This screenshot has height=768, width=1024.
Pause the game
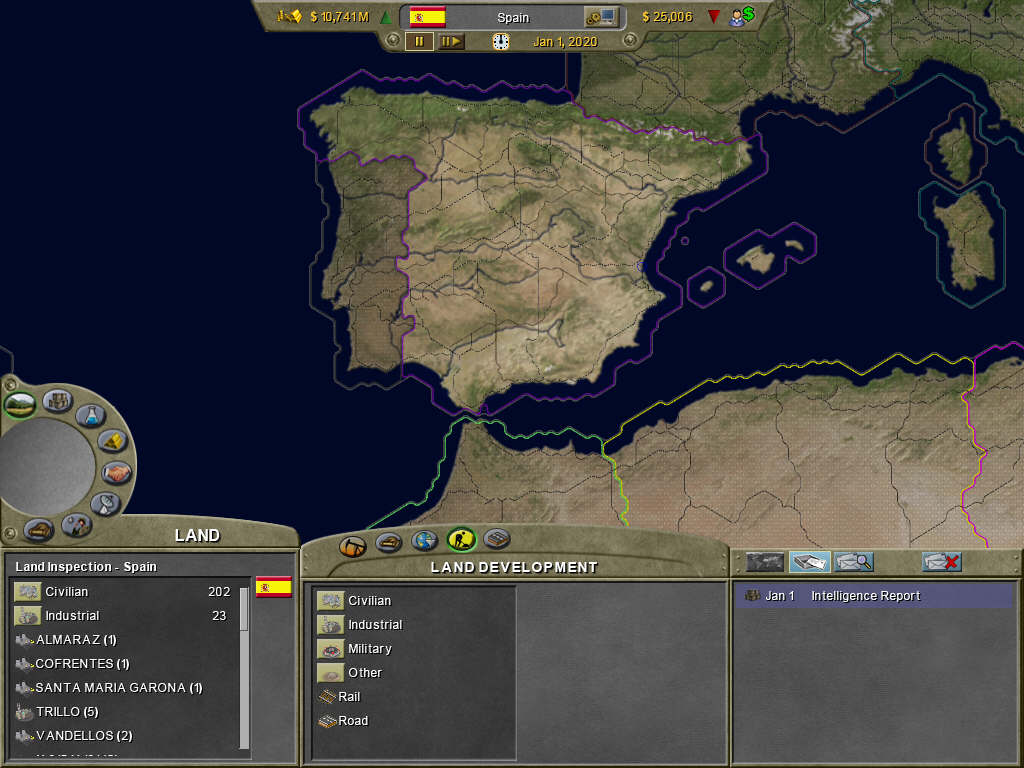pos(419,41)
